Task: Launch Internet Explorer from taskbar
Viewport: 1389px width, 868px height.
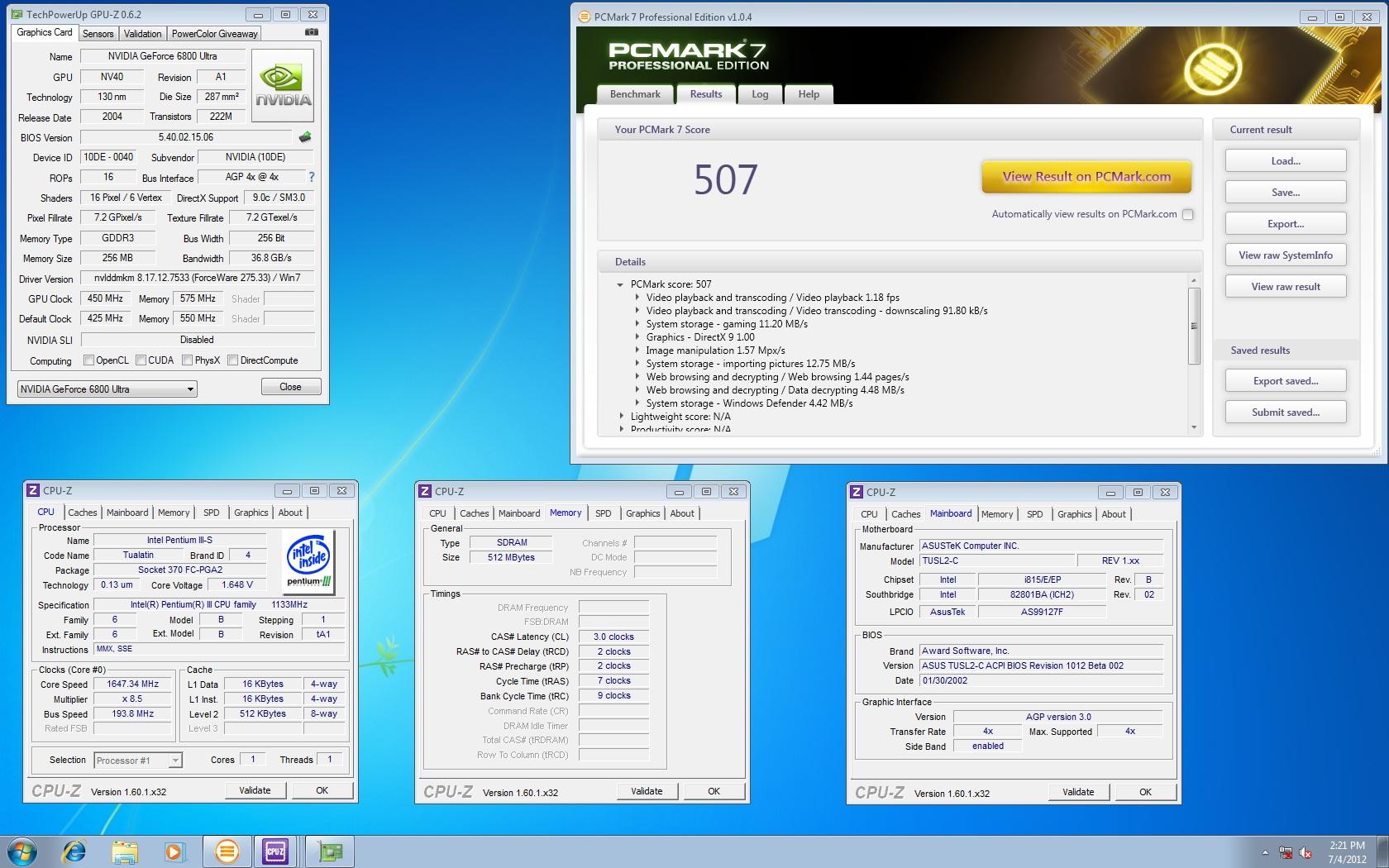Action: click(x=74, y=851)
